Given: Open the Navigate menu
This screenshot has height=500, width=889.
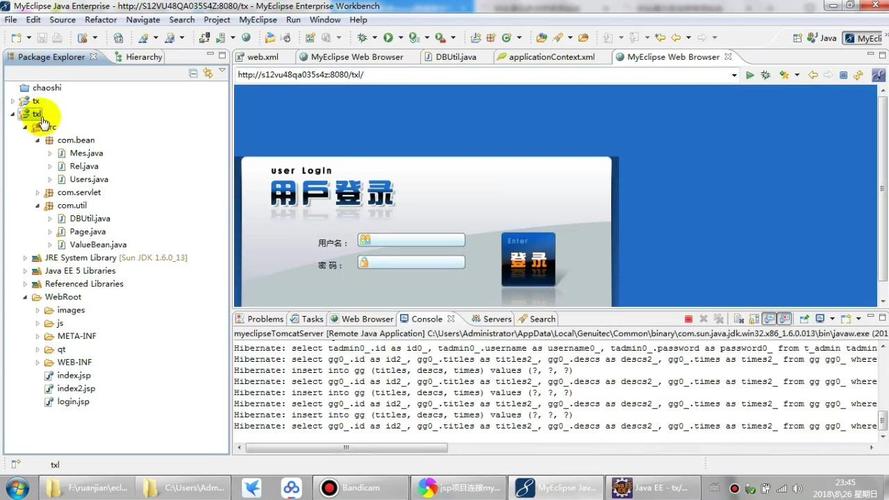Looking at the screenshot, I should 143,19.
